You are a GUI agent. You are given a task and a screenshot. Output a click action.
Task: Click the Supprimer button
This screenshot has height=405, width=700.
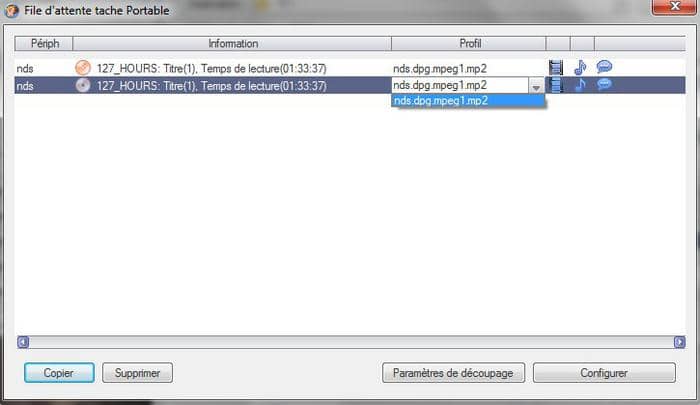point(138,373)
